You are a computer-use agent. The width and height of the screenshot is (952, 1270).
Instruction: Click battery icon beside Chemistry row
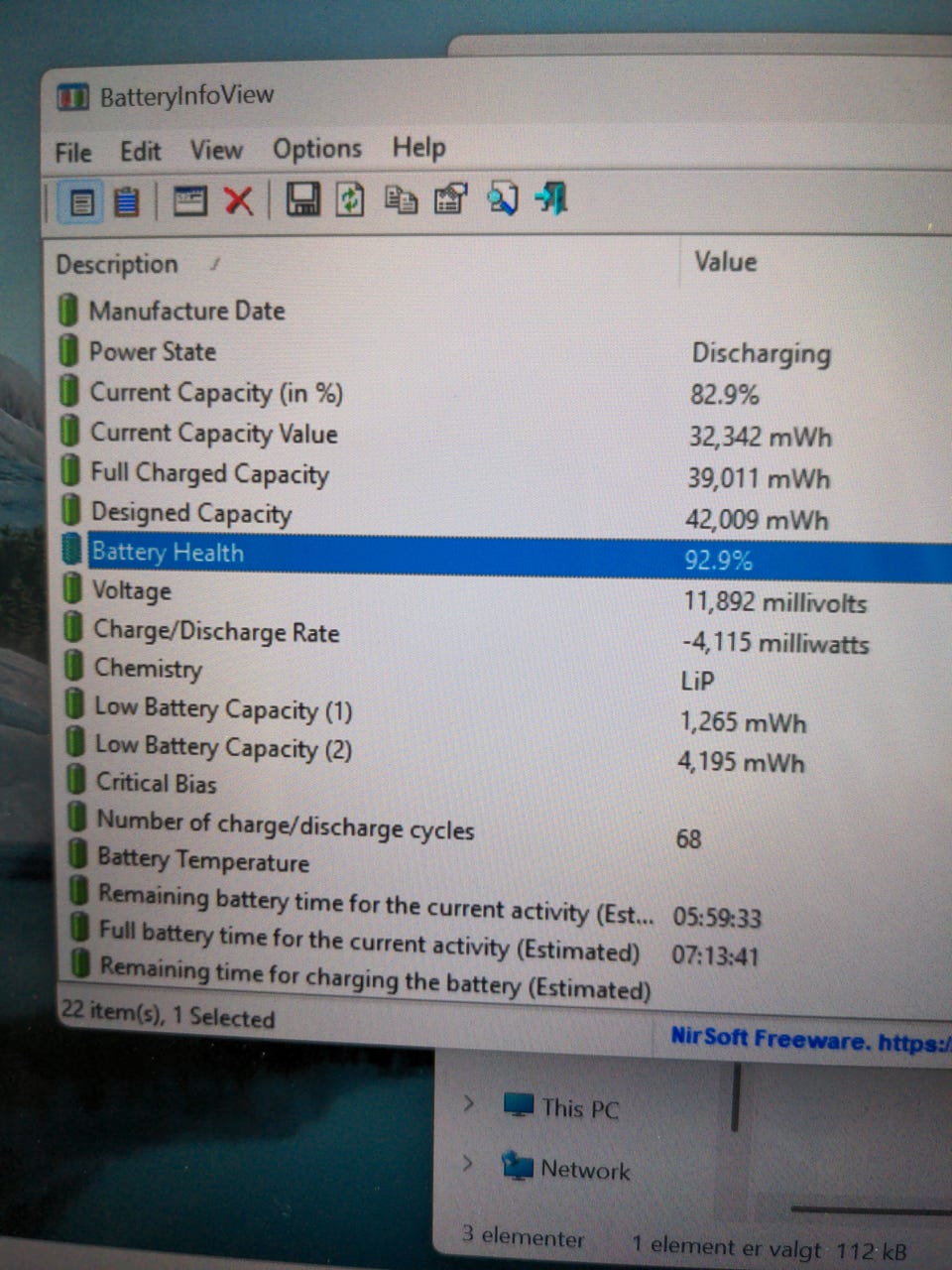(73, 667)
